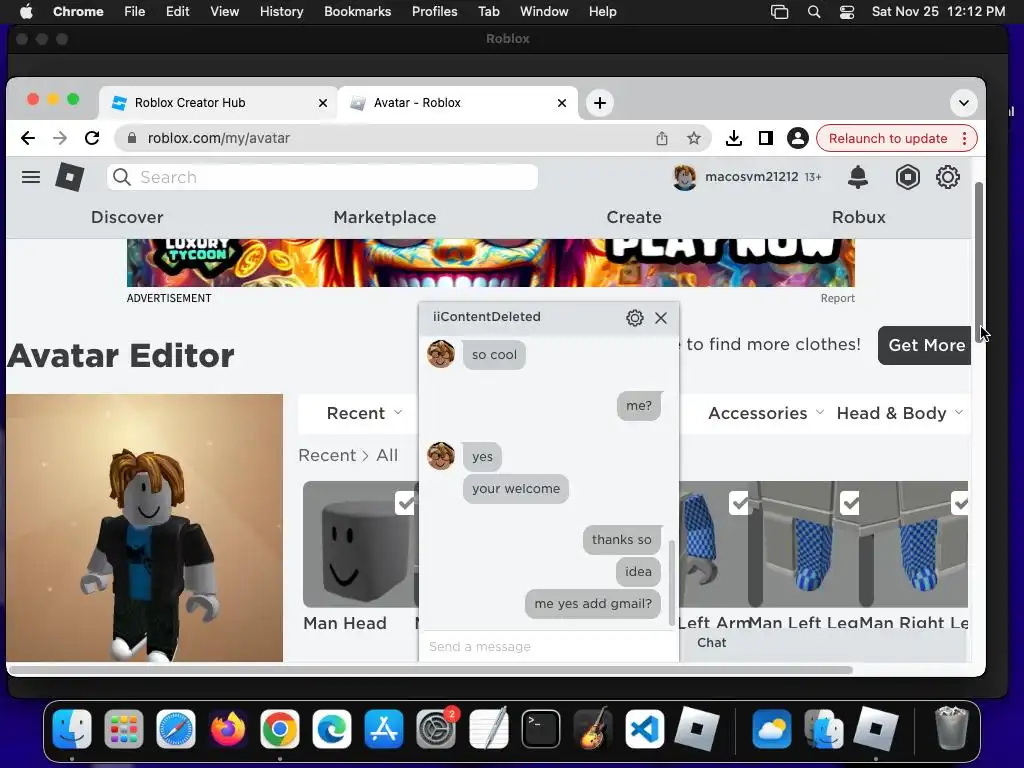Open the notifications bell
This screenshot has height=768, width=1024.
tap(857, 177)
